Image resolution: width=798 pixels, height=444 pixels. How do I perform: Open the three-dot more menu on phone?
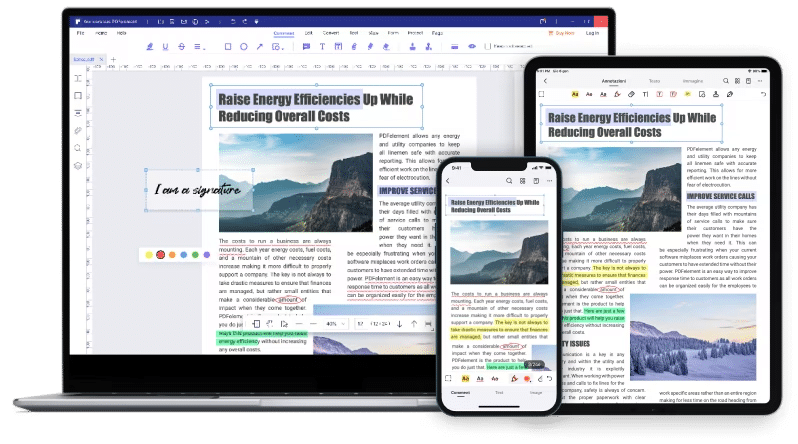click(548, 181)
